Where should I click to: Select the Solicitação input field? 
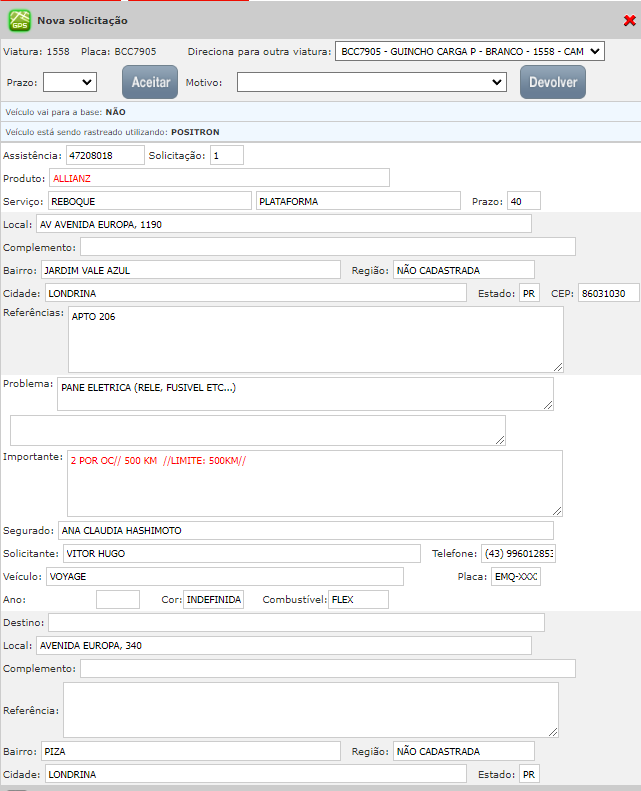coord(226,155)
